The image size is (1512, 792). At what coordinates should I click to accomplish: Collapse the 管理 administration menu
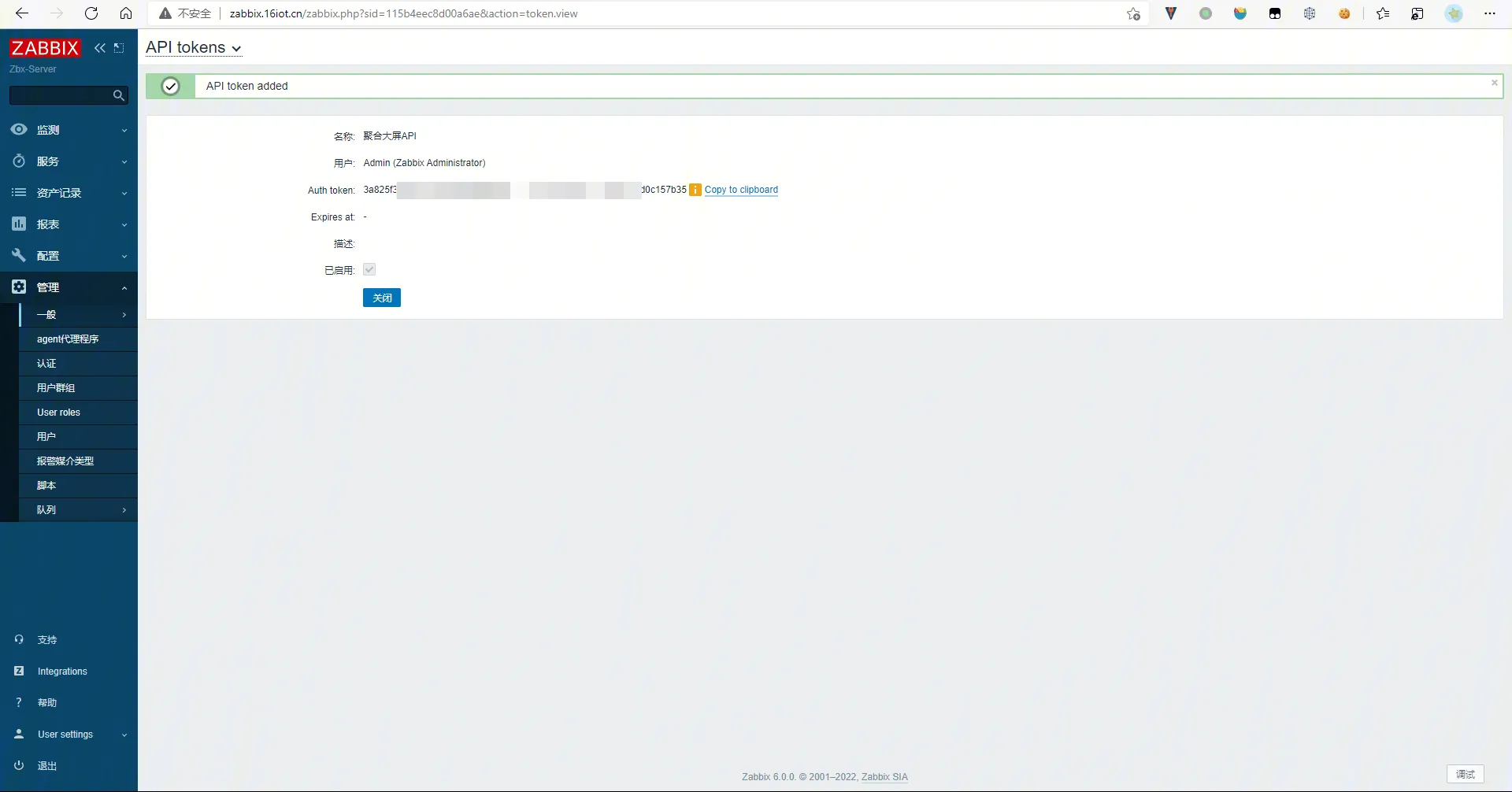click(69, 287)
